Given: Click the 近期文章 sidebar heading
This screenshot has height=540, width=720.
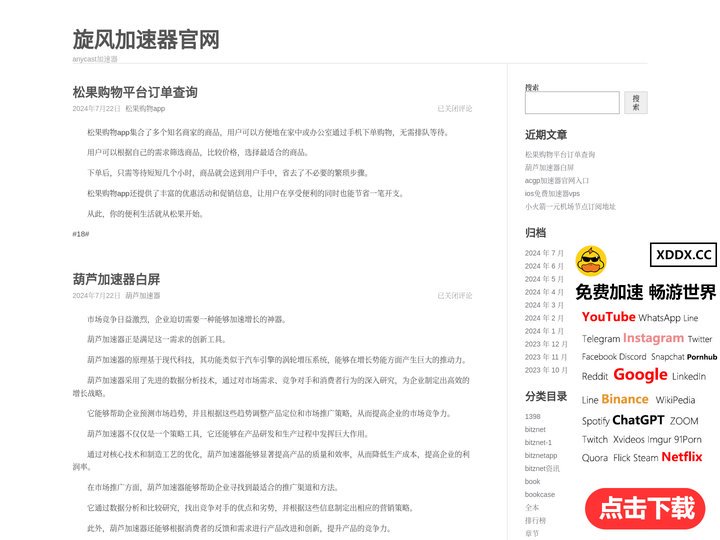Looking at the screenshot, I should coord(546,135).
